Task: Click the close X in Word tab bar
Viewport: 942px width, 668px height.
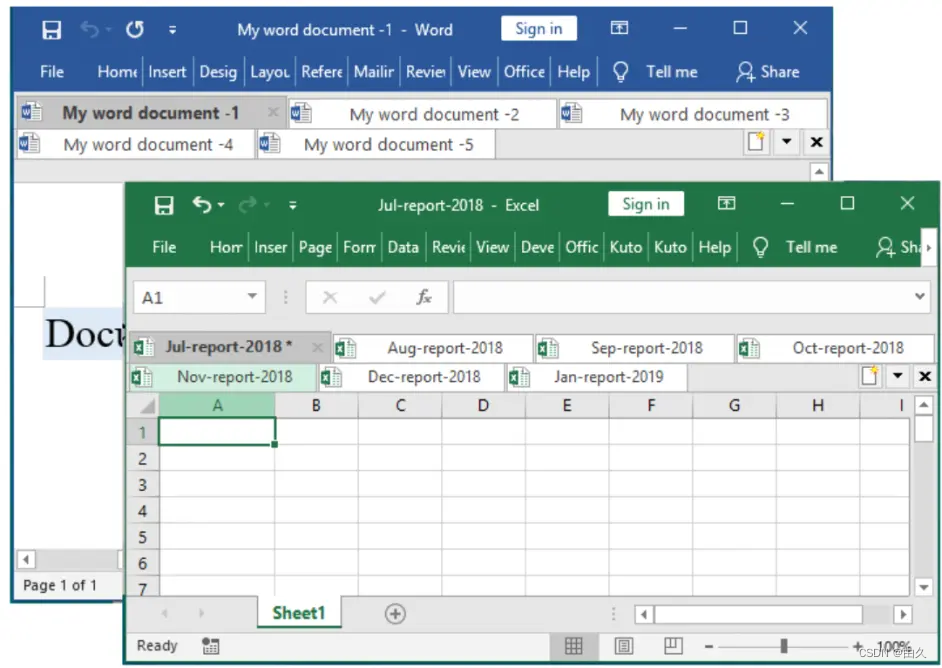Action: pos(816,142)
